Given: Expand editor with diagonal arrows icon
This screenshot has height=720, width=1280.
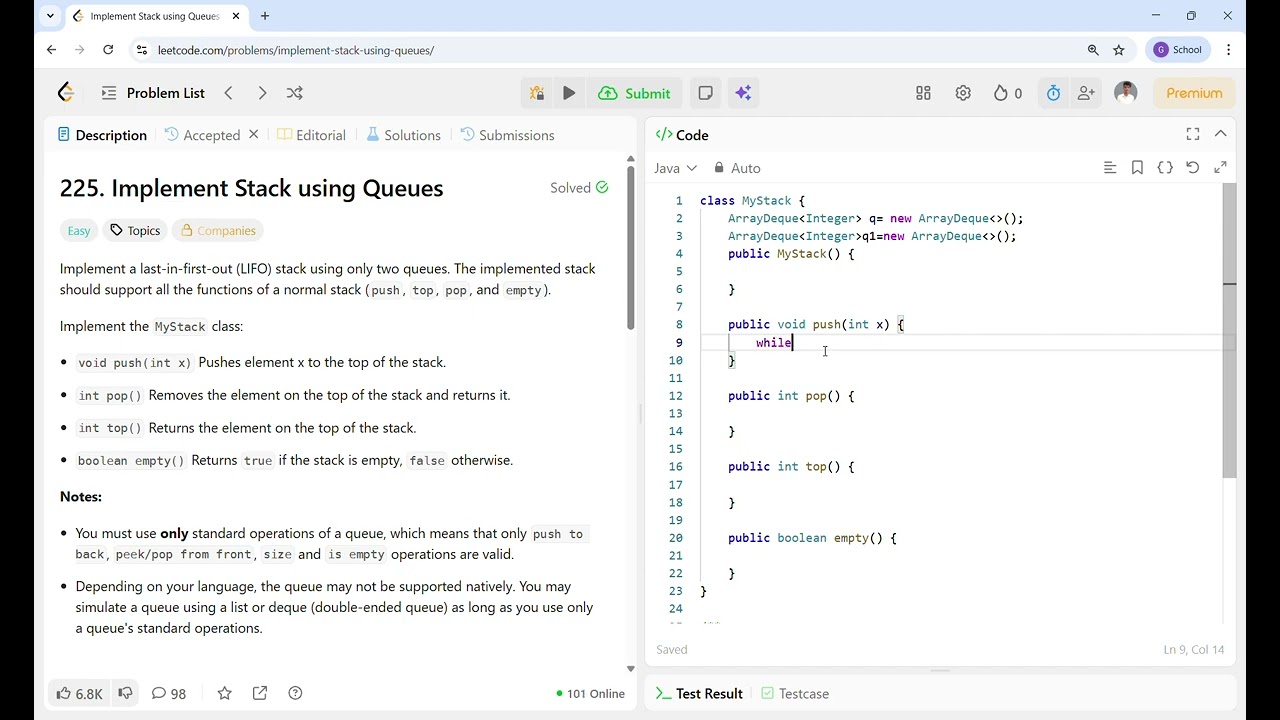Looking at the screenshot, I should tap(1220, 168).
